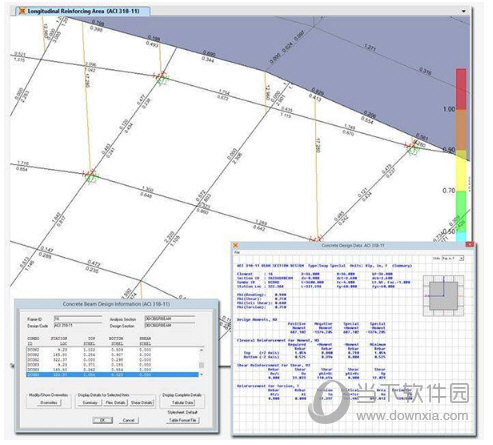Viewport: 493px width, 445px height.
Task: Click the Shear Details button
Action: [142, 402]
